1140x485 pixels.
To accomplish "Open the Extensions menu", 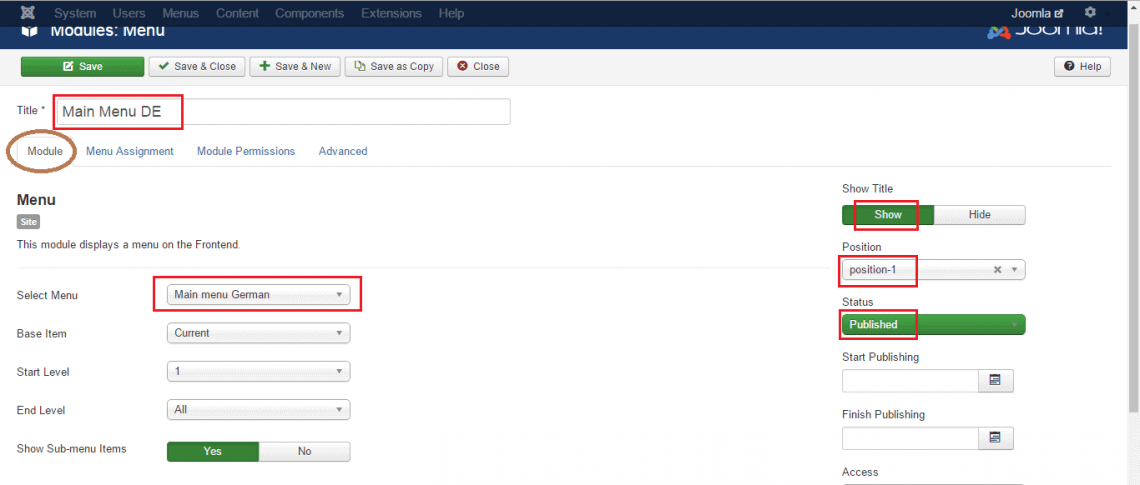I will (391, 13).
